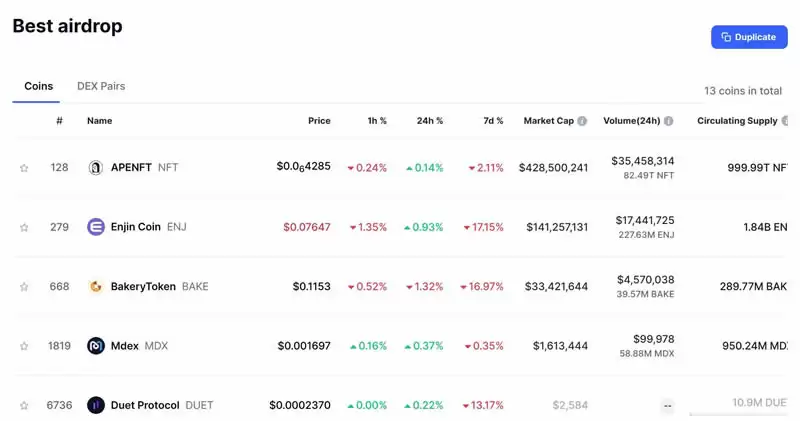Open the DEX Pairs tab

101,87
